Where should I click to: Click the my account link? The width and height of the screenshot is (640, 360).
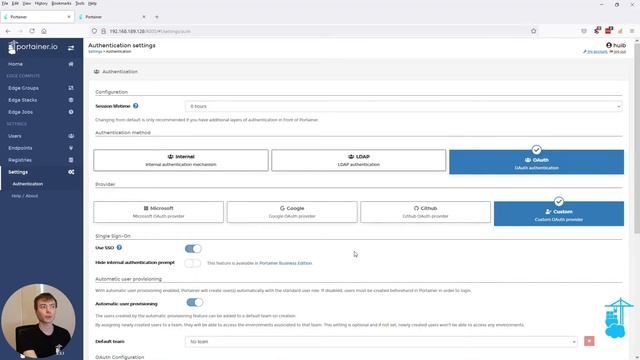[x=596, y=52]
